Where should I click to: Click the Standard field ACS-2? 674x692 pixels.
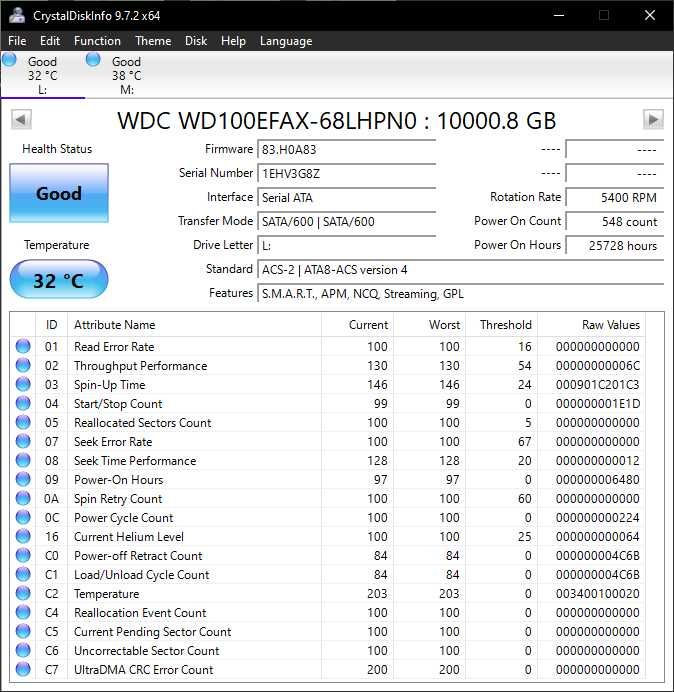tap(461, 270)
